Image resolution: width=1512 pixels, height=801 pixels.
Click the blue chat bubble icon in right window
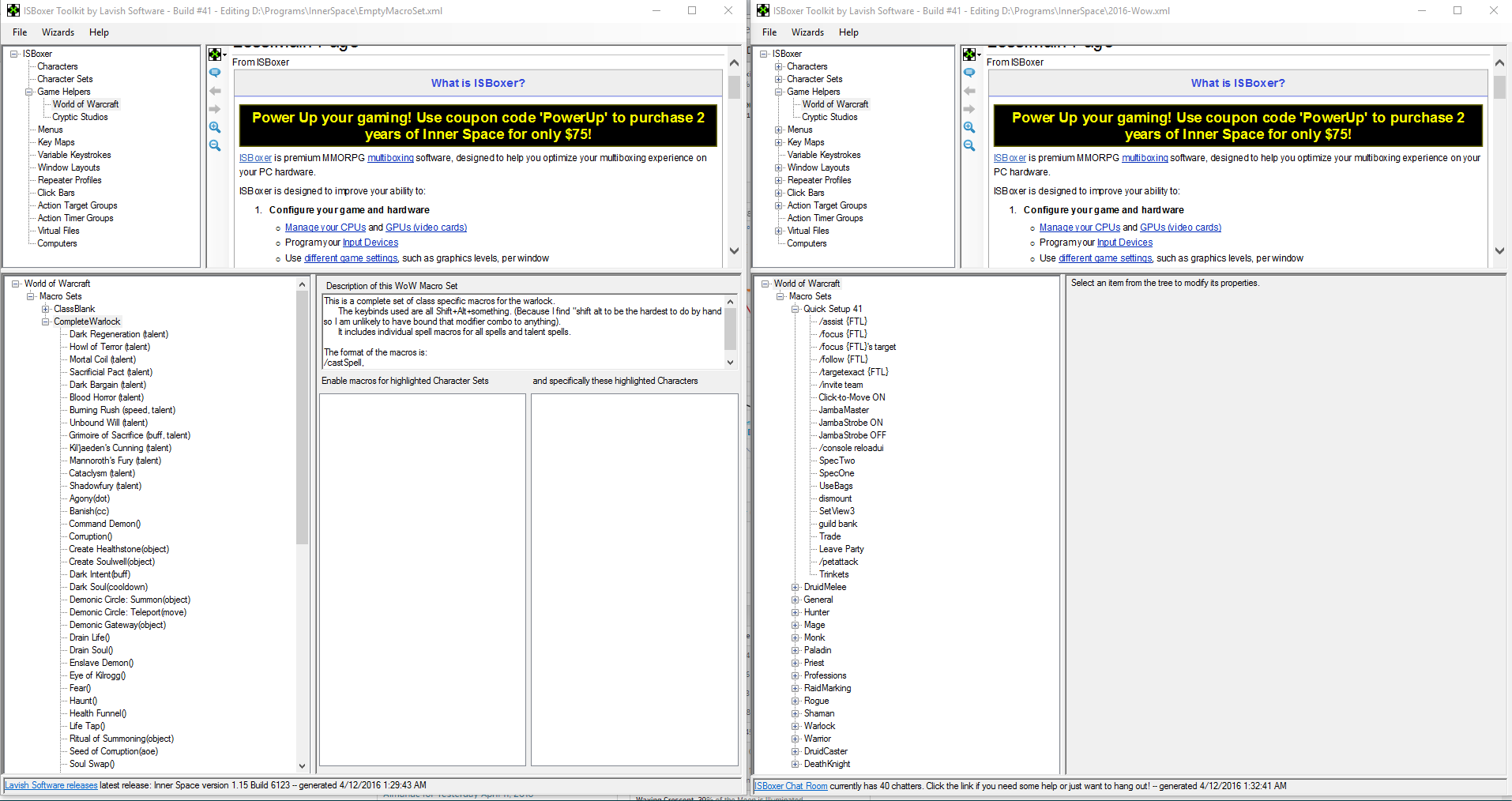tap(969, 73)
